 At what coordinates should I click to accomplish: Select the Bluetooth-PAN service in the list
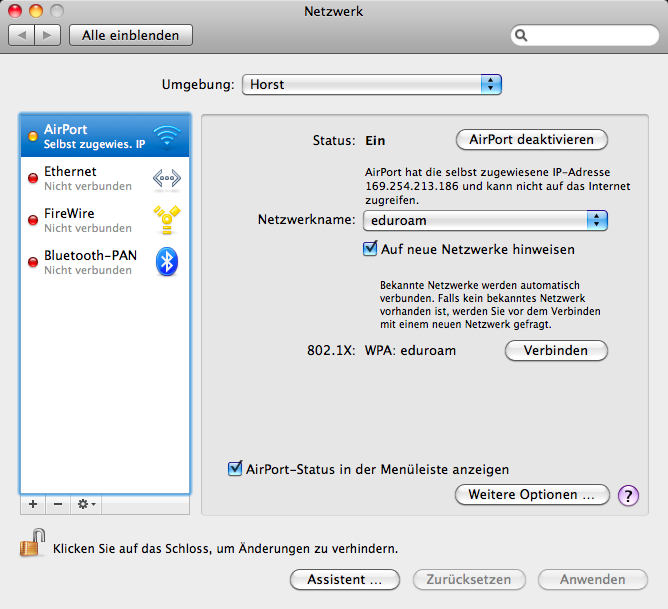pos(105,261)
